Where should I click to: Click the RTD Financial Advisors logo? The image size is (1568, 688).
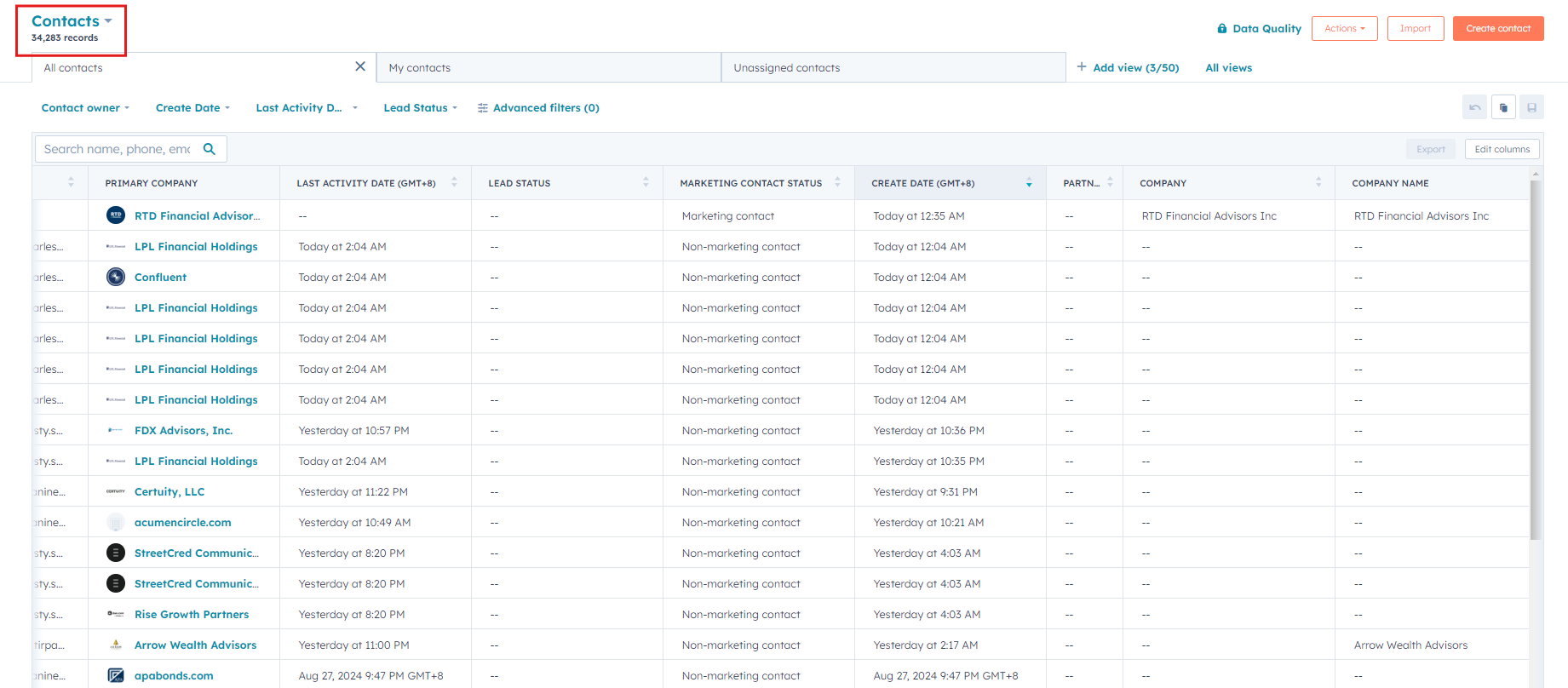coord(116,215)
